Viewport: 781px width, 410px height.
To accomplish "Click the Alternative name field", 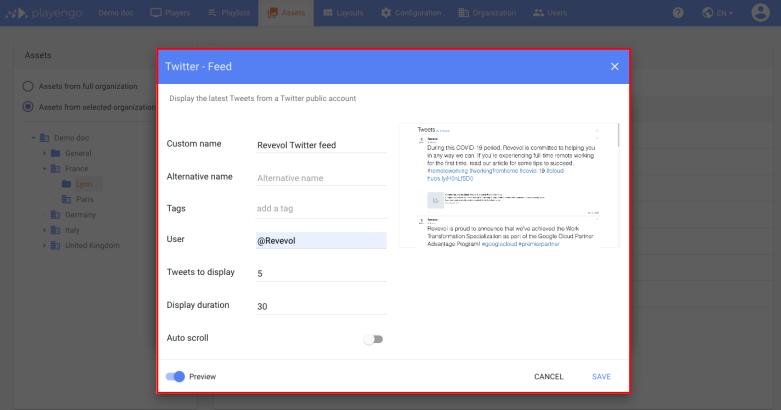I will click(321, 178).
